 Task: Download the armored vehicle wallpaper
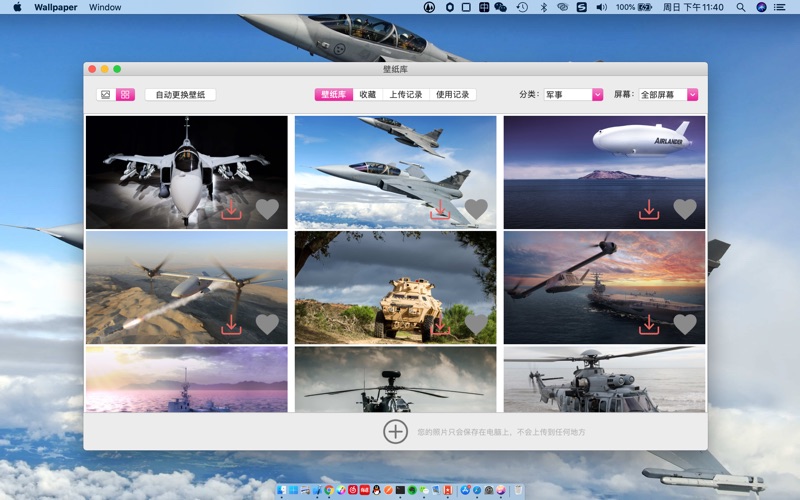(x=440, y=324)
